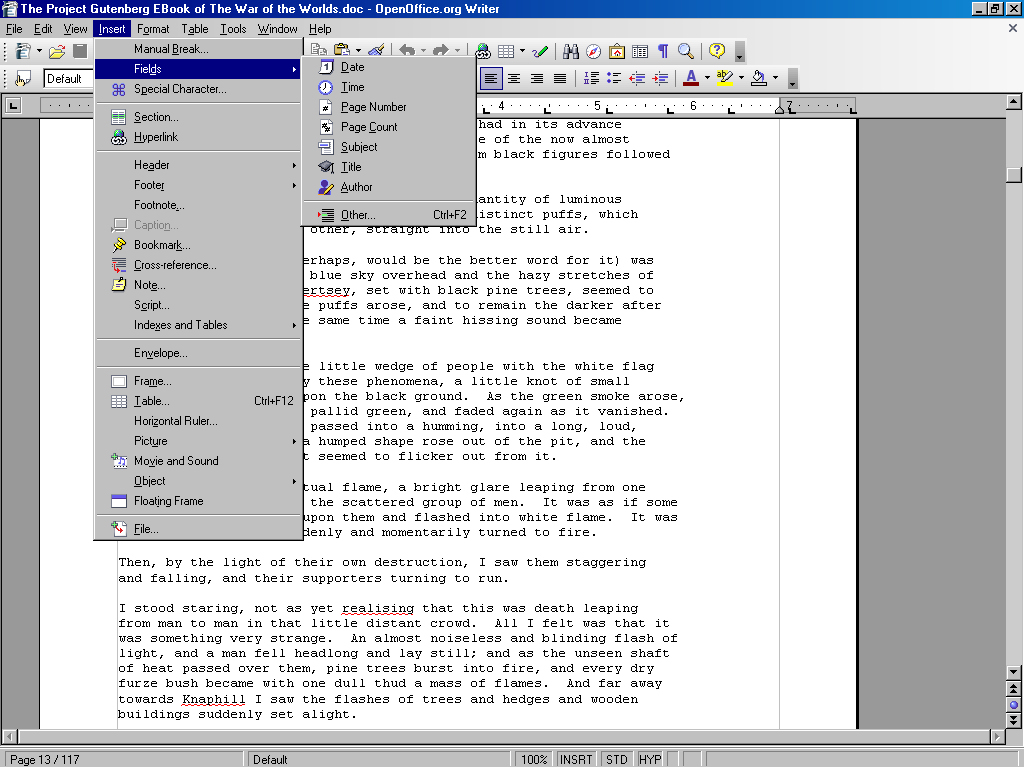Image resolution: width=1024 pixels, height=768 pixels.
Task: Open the Format menu
Action: [x=153, y=29]
